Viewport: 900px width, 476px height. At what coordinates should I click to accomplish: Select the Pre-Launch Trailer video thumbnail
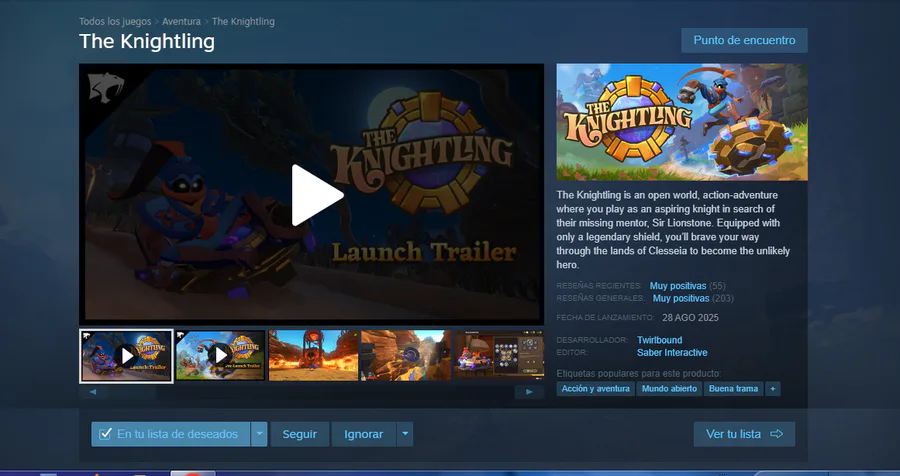[x=220, y=355]
